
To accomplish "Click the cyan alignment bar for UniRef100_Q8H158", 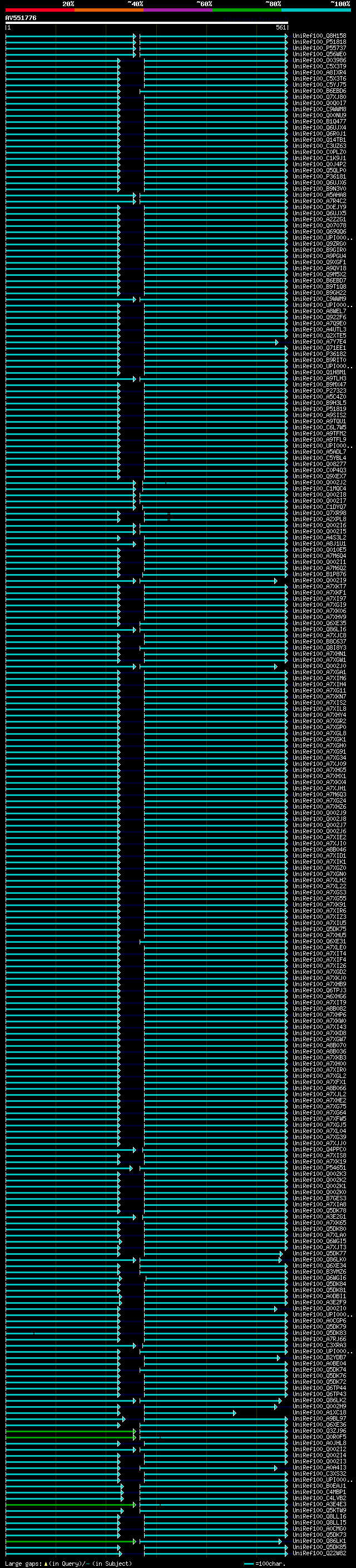I will [x=147, y=36].
